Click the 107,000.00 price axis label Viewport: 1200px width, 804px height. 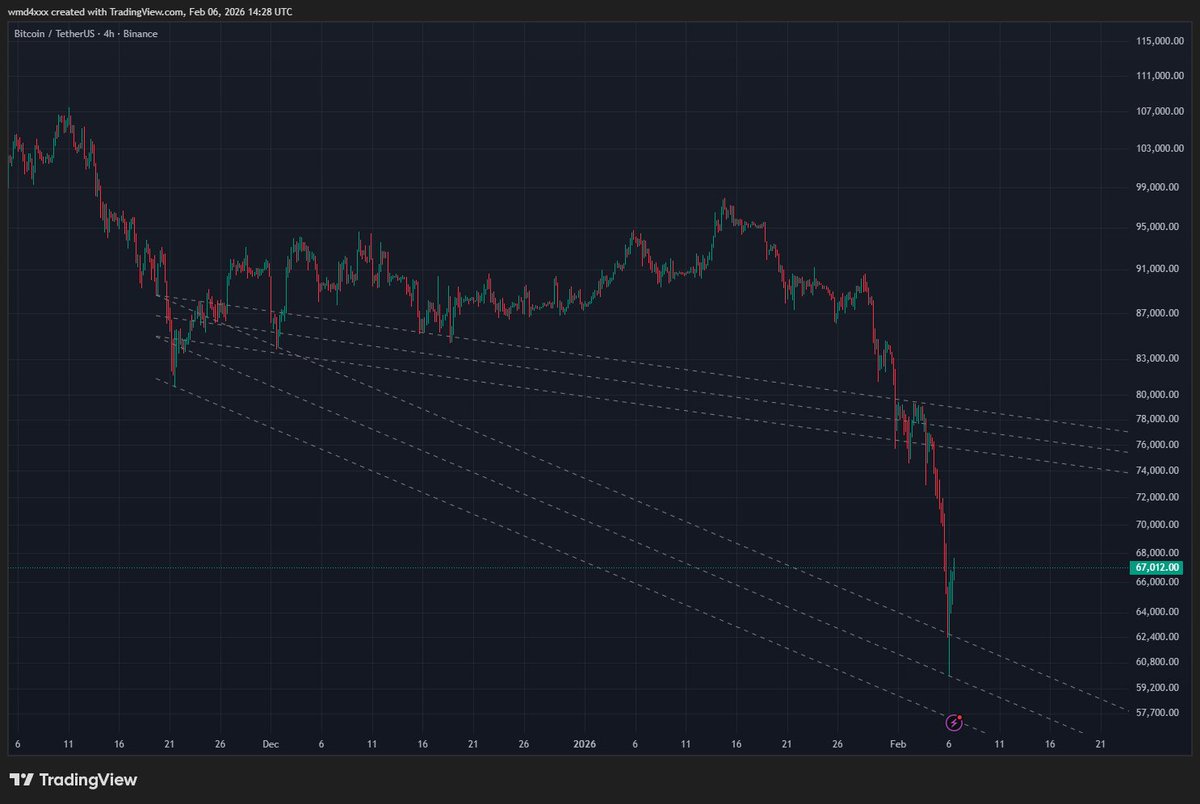[x=1160, y=112]
